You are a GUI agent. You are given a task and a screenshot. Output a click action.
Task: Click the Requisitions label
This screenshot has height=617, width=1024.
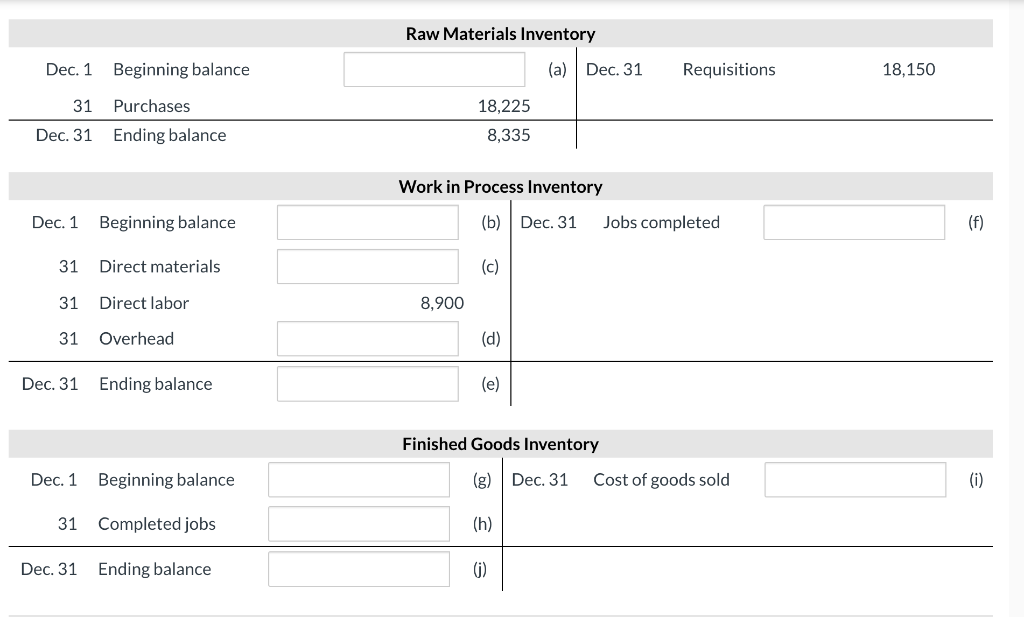tap(728, 69)
